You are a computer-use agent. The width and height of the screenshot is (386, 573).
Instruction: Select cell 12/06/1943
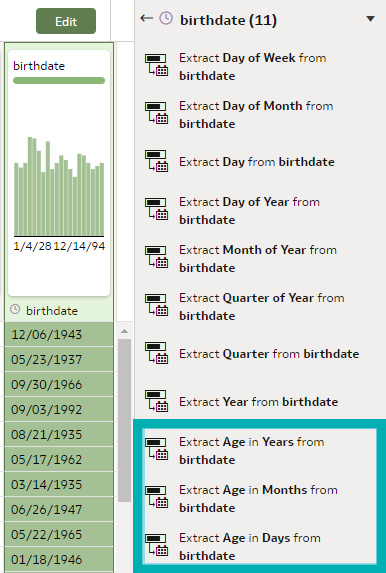pos(59,334)
